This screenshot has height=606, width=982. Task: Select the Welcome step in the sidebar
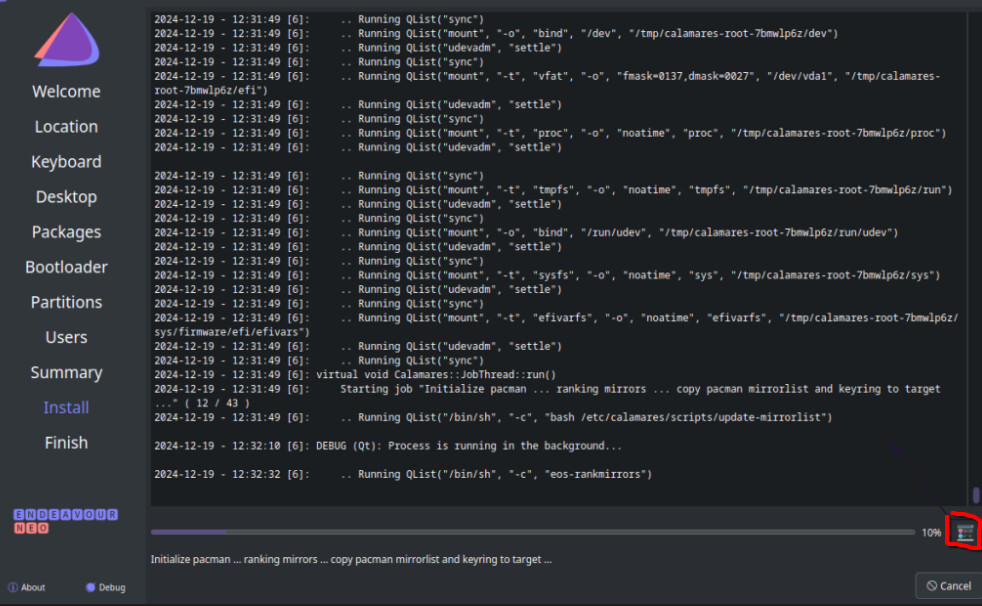[x=66, y=92]
